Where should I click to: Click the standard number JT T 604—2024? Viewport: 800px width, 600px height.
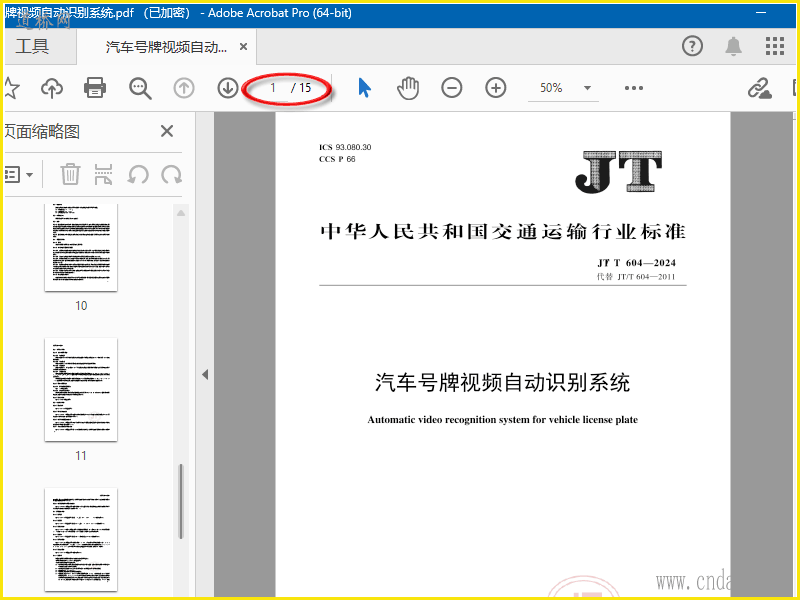coord(637,263)
